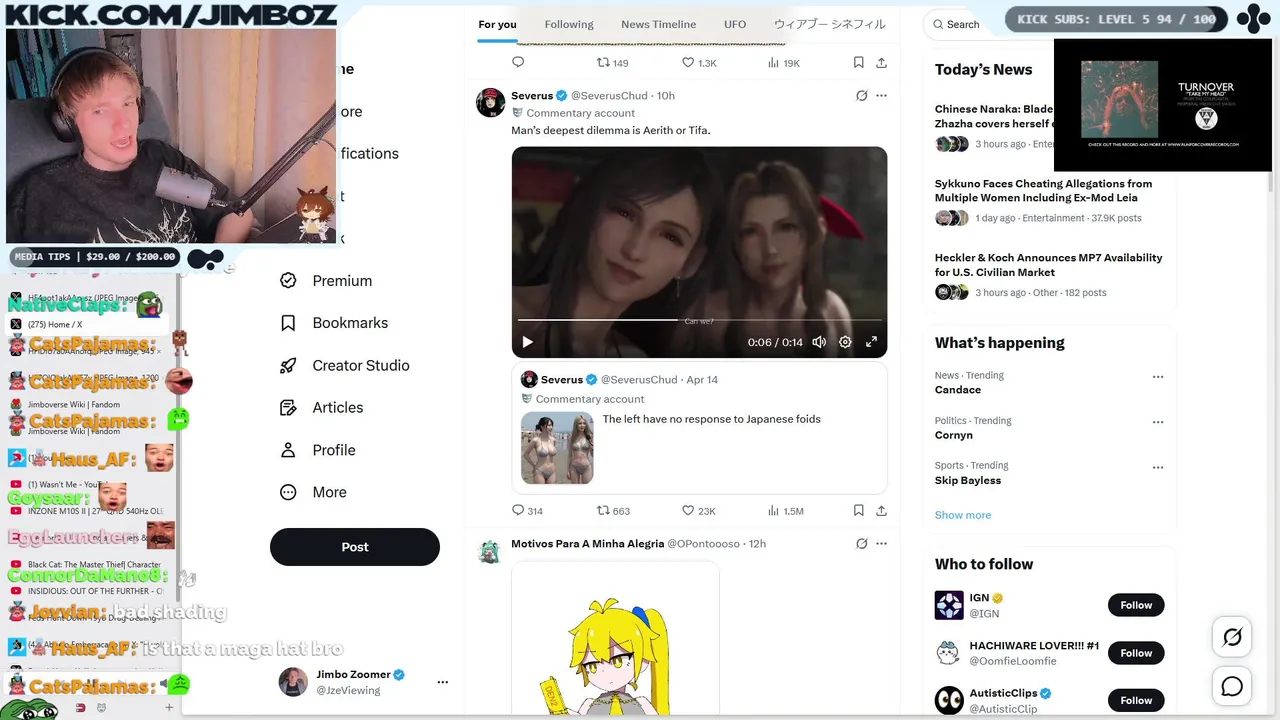
Task: Open Severus profile avatar on Aerith post
Action: (490, 102)
